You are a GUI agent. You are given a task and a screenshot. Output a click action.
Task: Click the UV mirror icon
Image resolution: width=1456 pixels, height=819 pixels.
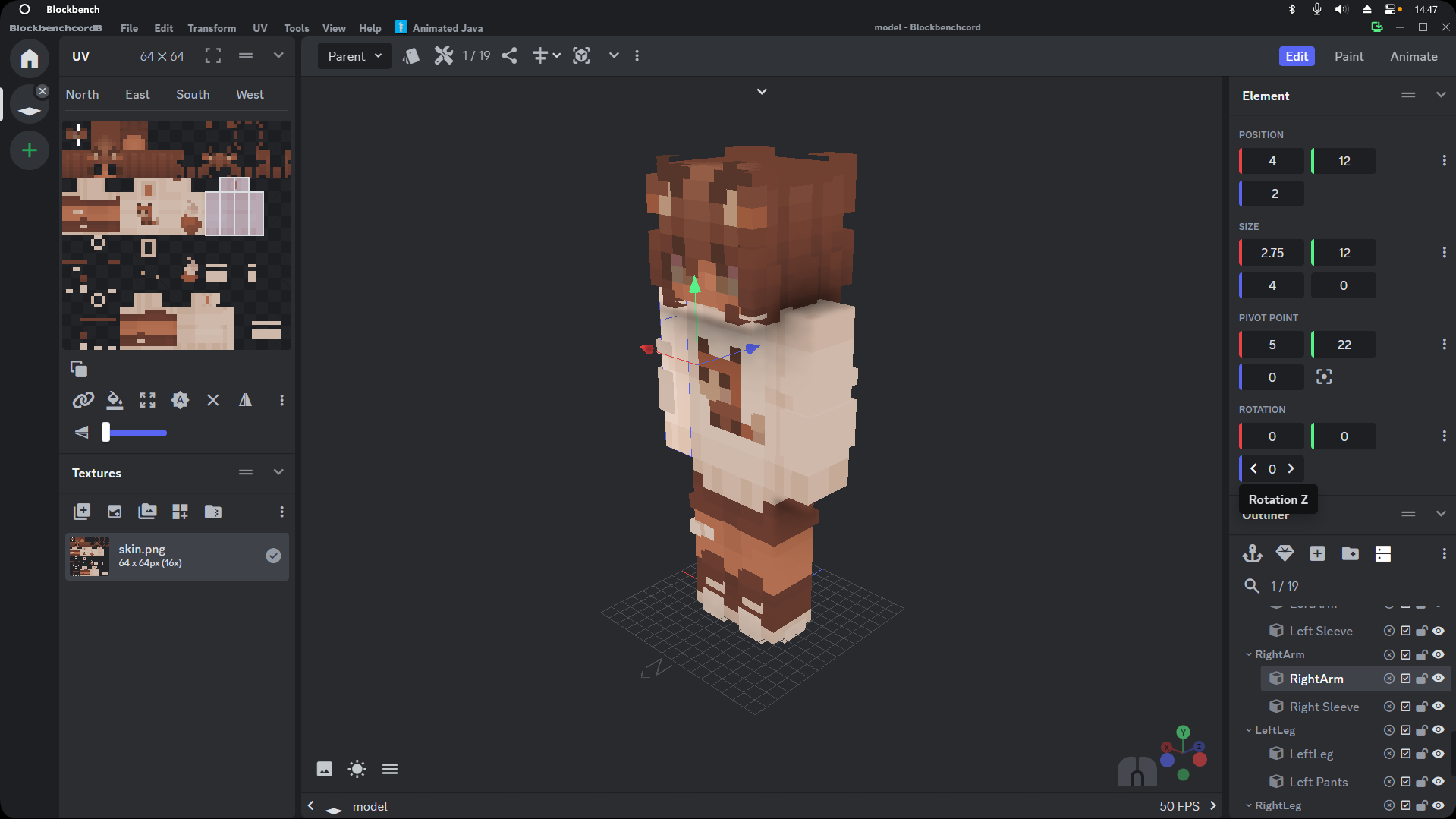pos(245,400)
